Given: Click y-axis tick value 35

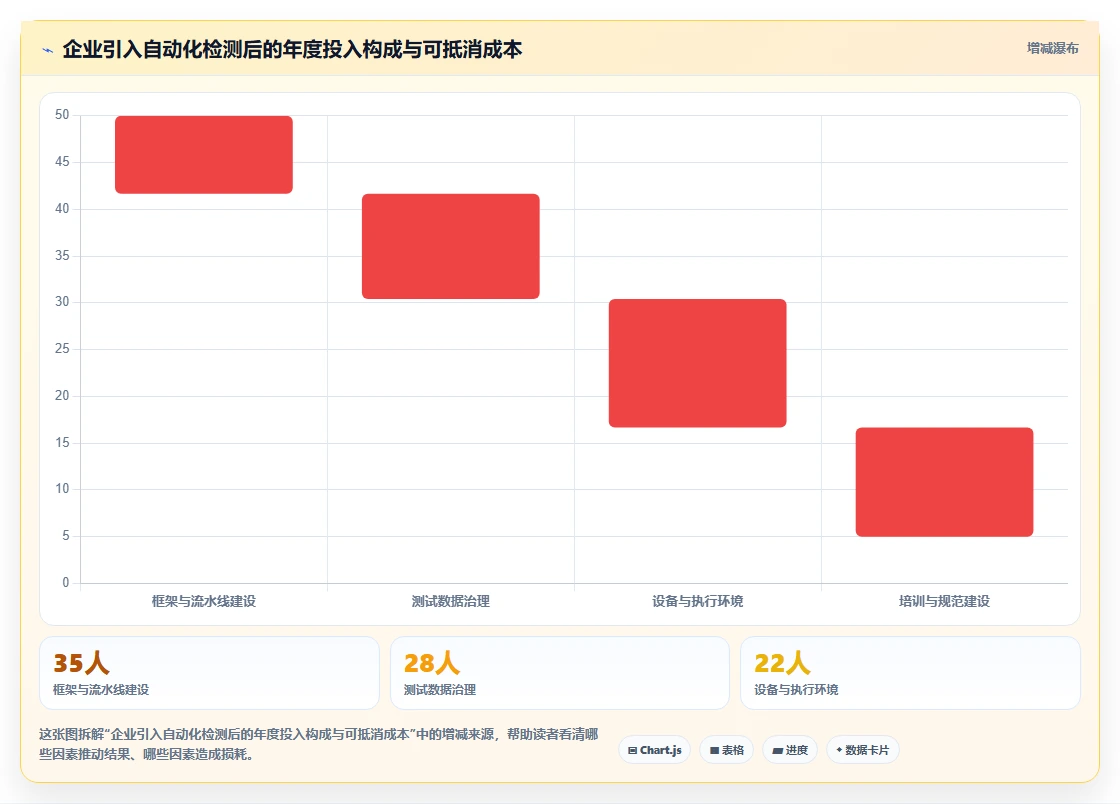Looking at the screenshot, I should click(x=62, y=256).
